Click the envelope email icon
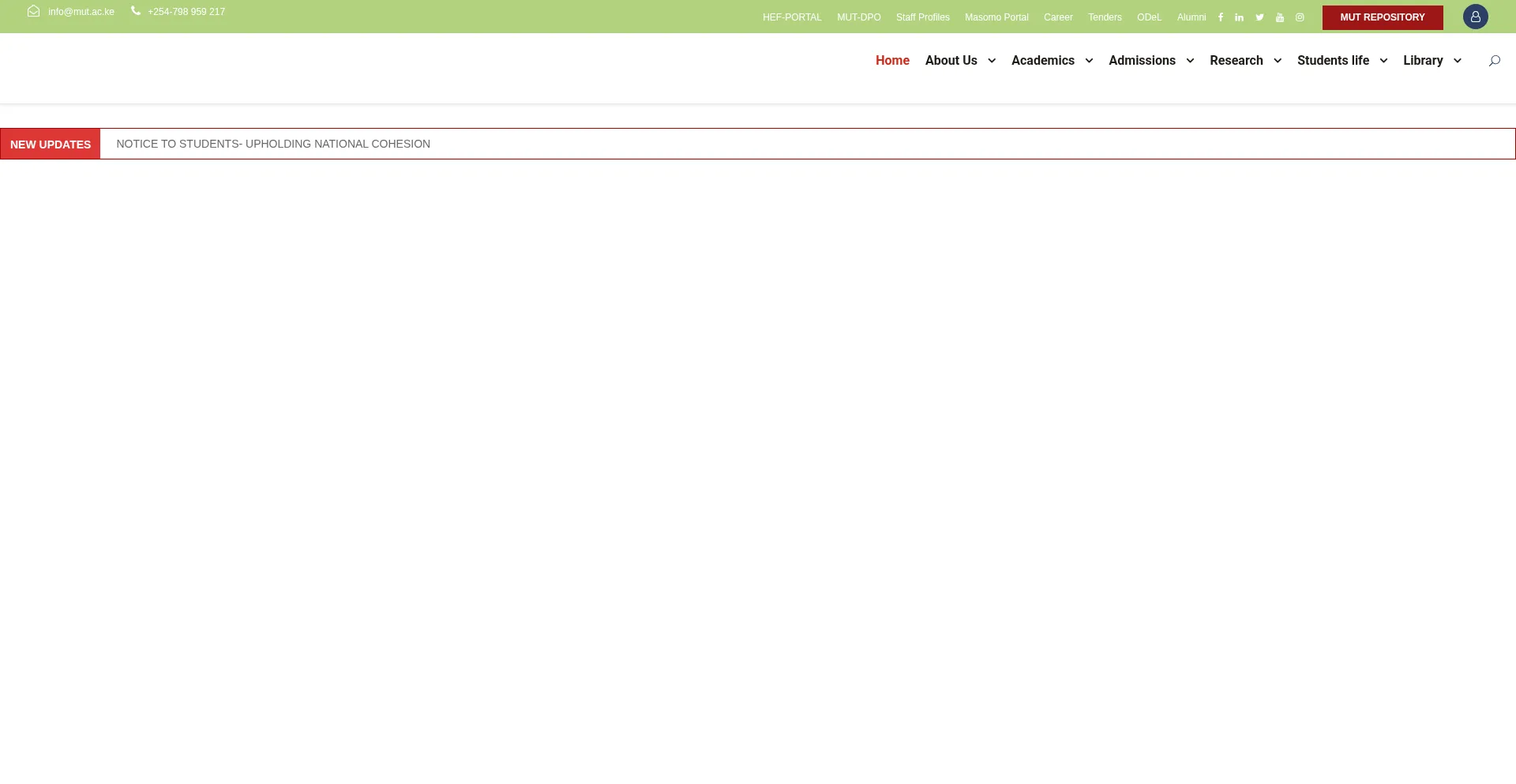1516x784 pixels. click(33, 11)
